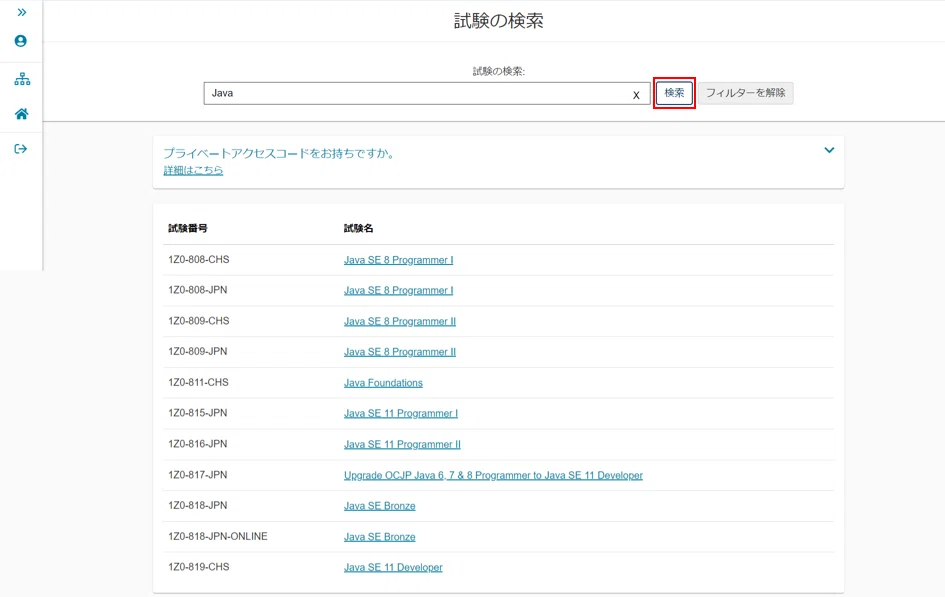Click the 検索 search button
This screenshot has width=945, height=597.
pyautogui.click(x=674, y=93)
